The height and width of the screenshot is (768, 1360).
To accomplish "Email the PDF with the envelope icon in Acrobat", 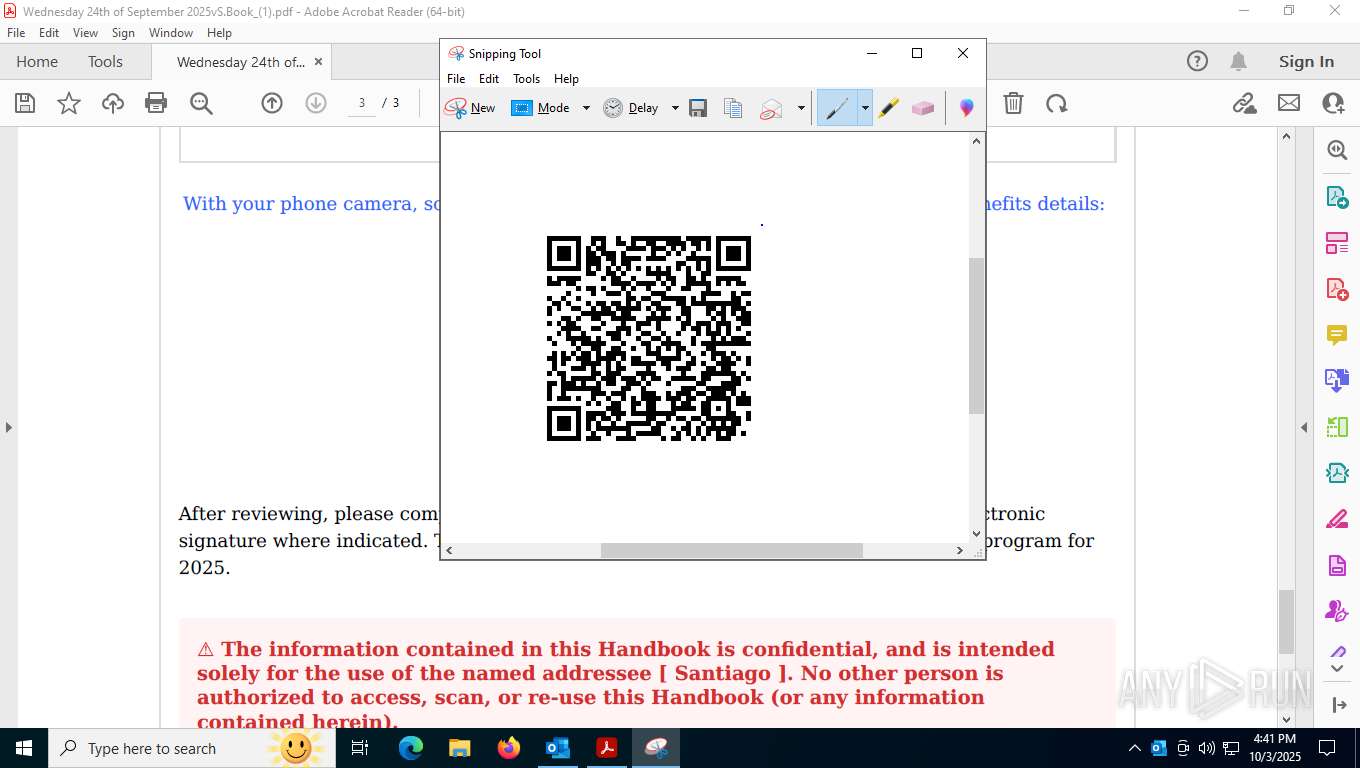I will point(1289,103).
